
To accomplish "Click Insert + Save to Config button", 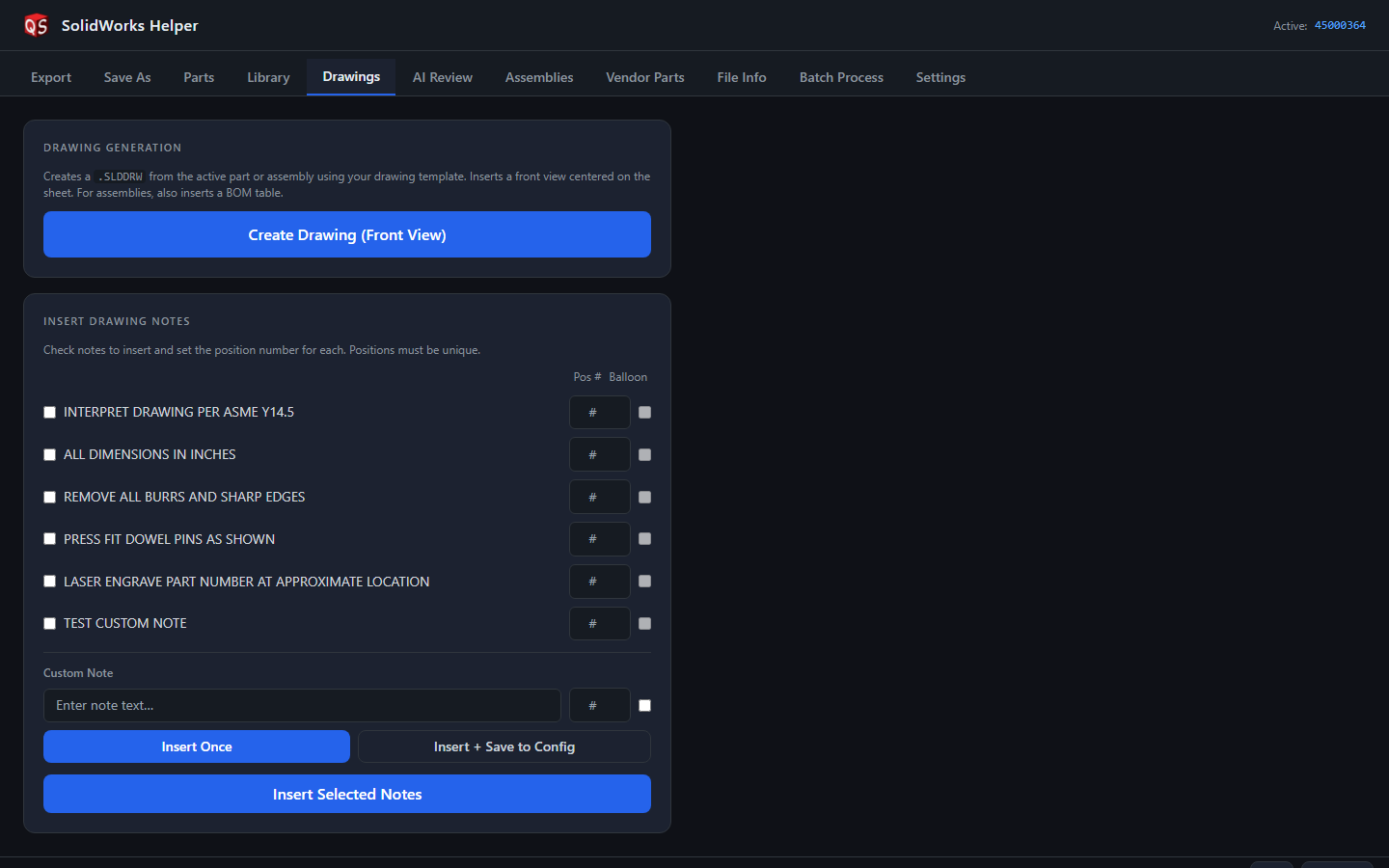I will [x=504, y=746].
